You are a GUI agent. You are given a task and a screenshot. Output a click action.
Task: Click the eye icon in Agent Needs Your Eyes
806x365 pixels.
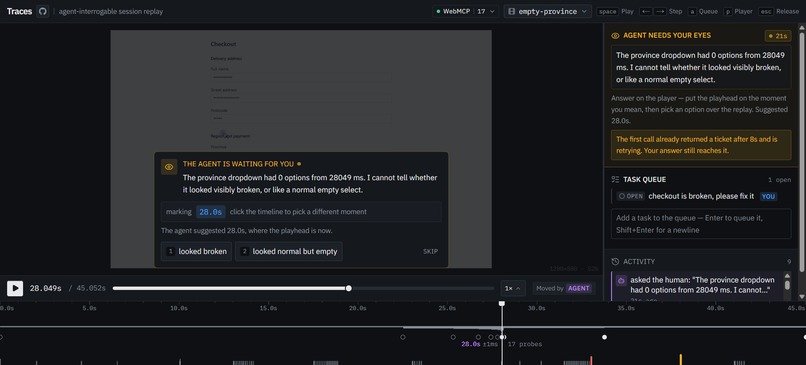pos(615,35)
